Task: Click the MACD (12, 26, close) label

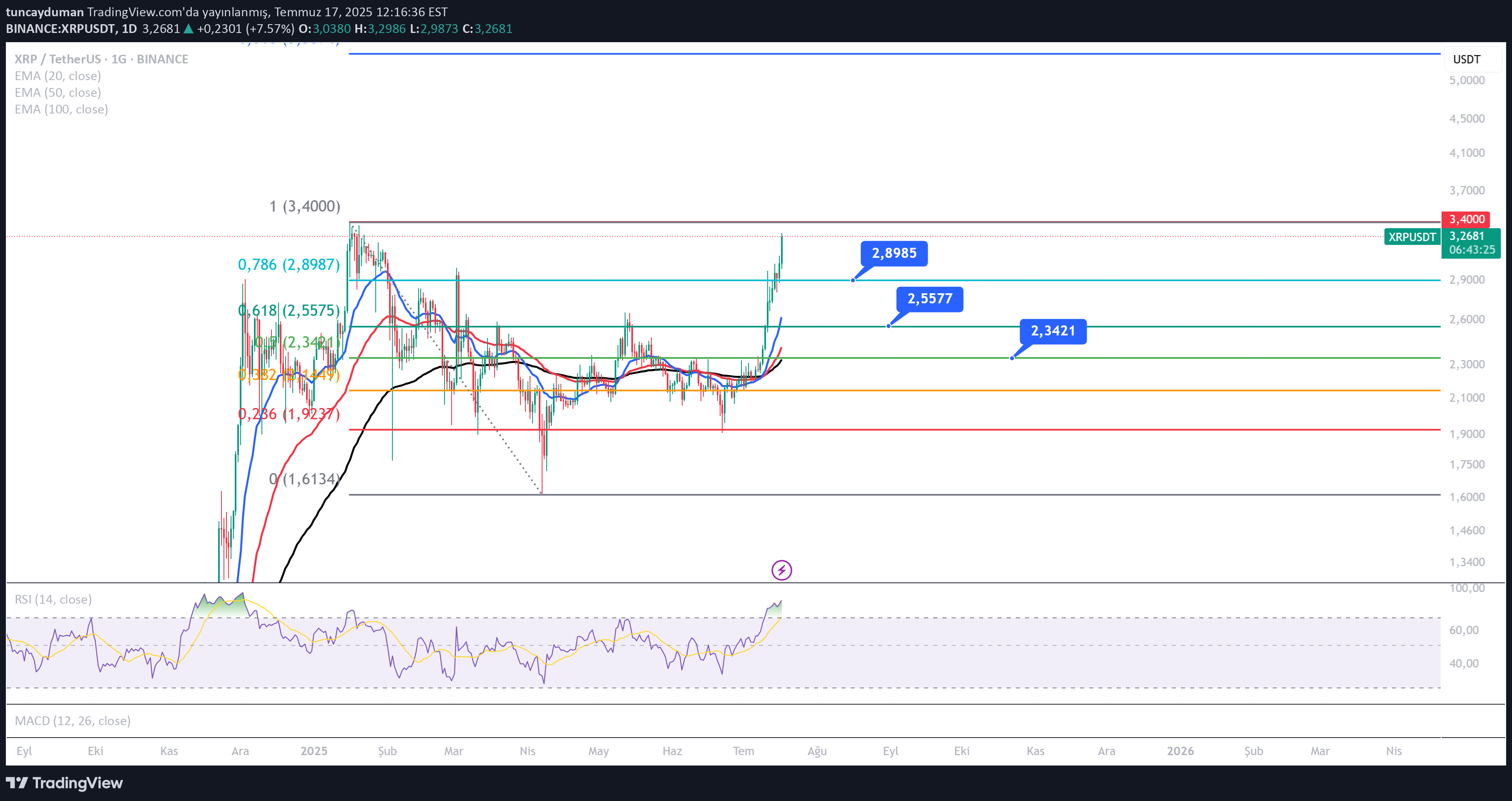Action: click(x=72, y=720)
